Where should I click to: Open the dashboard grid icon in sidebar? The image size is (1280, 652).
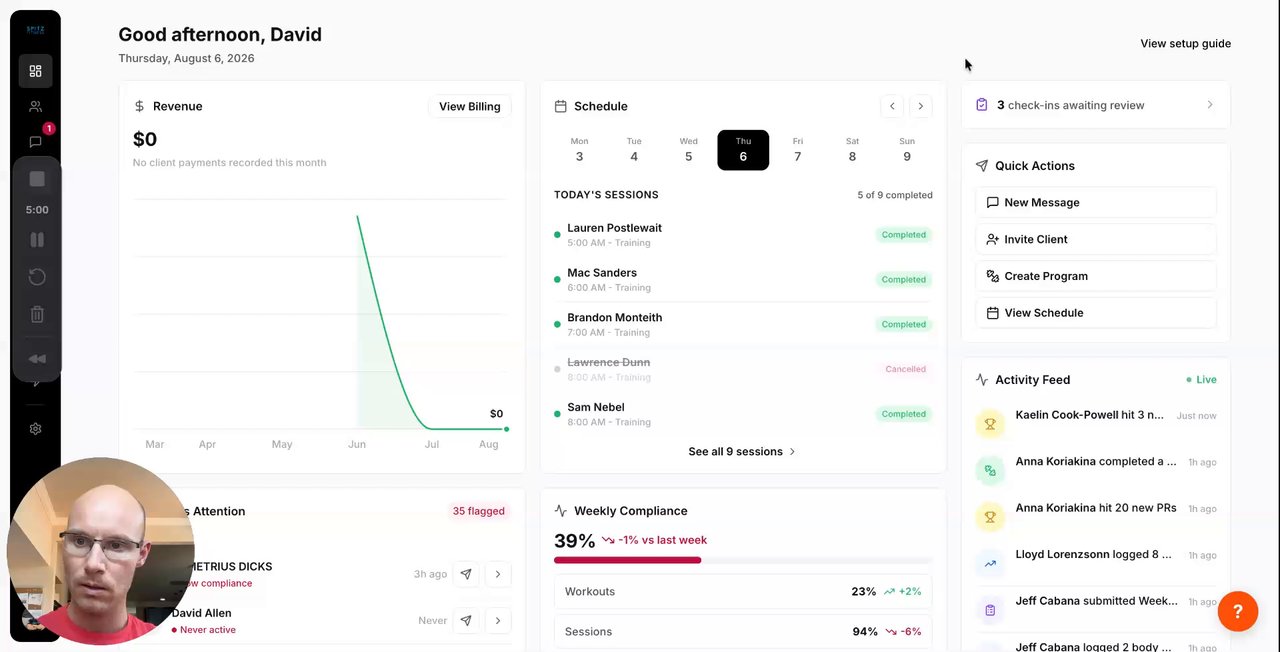tap(35, 71)
